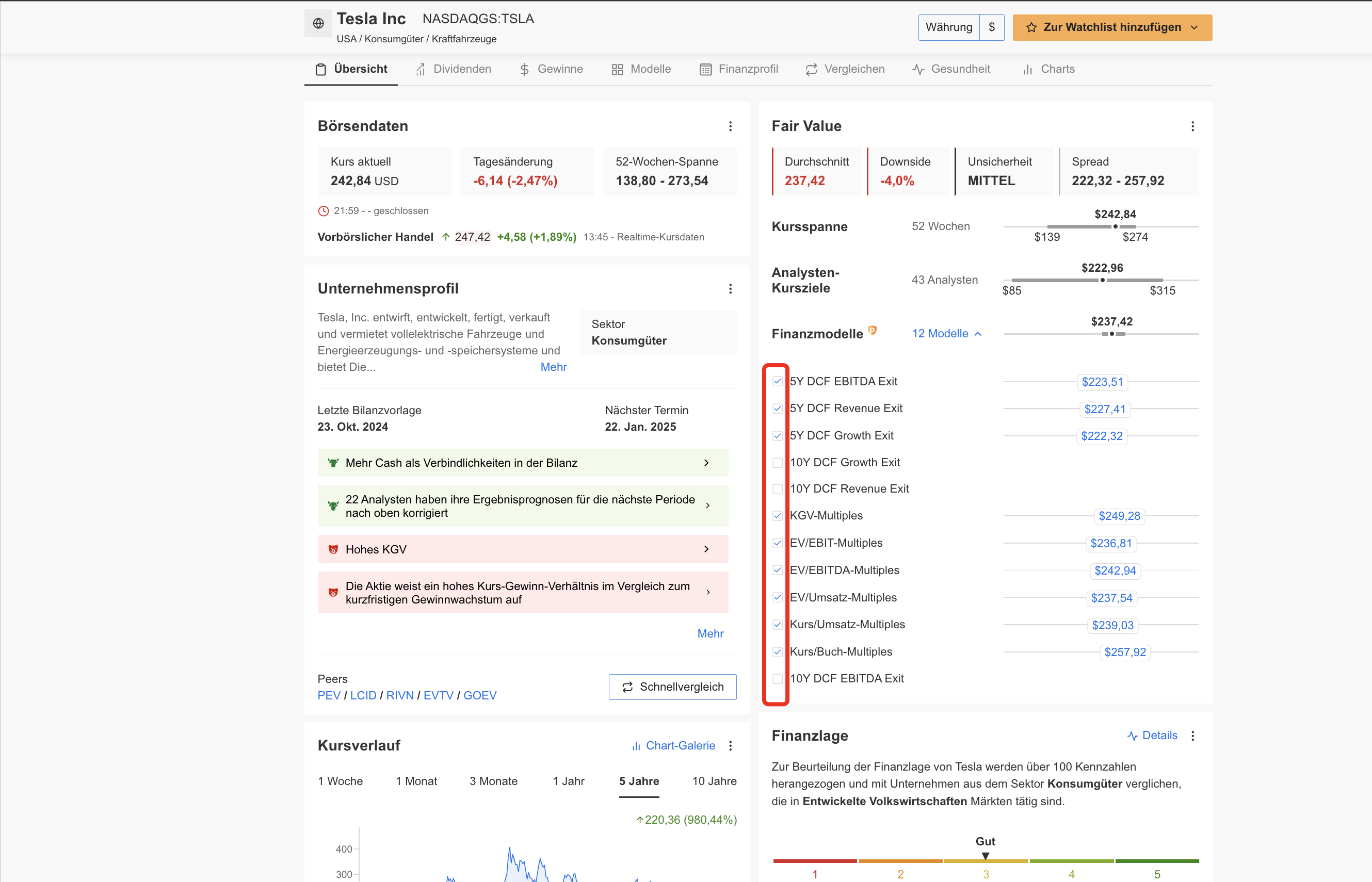Image resolution: width=1372 pixels, height=882 pixels.
Task: Select the 1 Monat chart range
Action: coord(416,781)
